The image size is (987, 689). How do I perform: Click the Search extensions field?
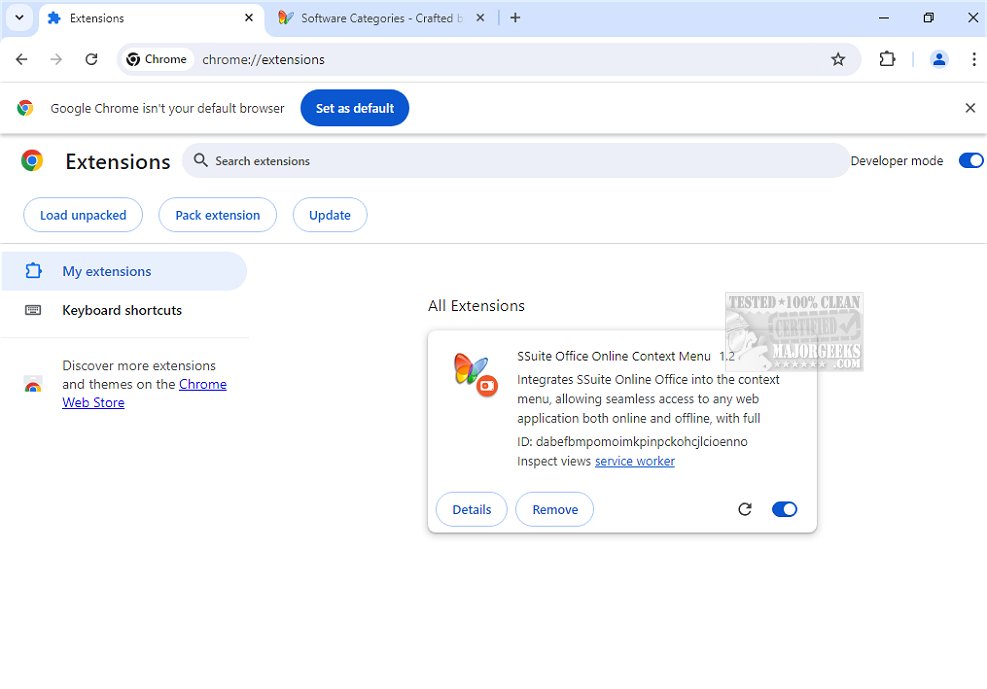[x=516, y=161]
